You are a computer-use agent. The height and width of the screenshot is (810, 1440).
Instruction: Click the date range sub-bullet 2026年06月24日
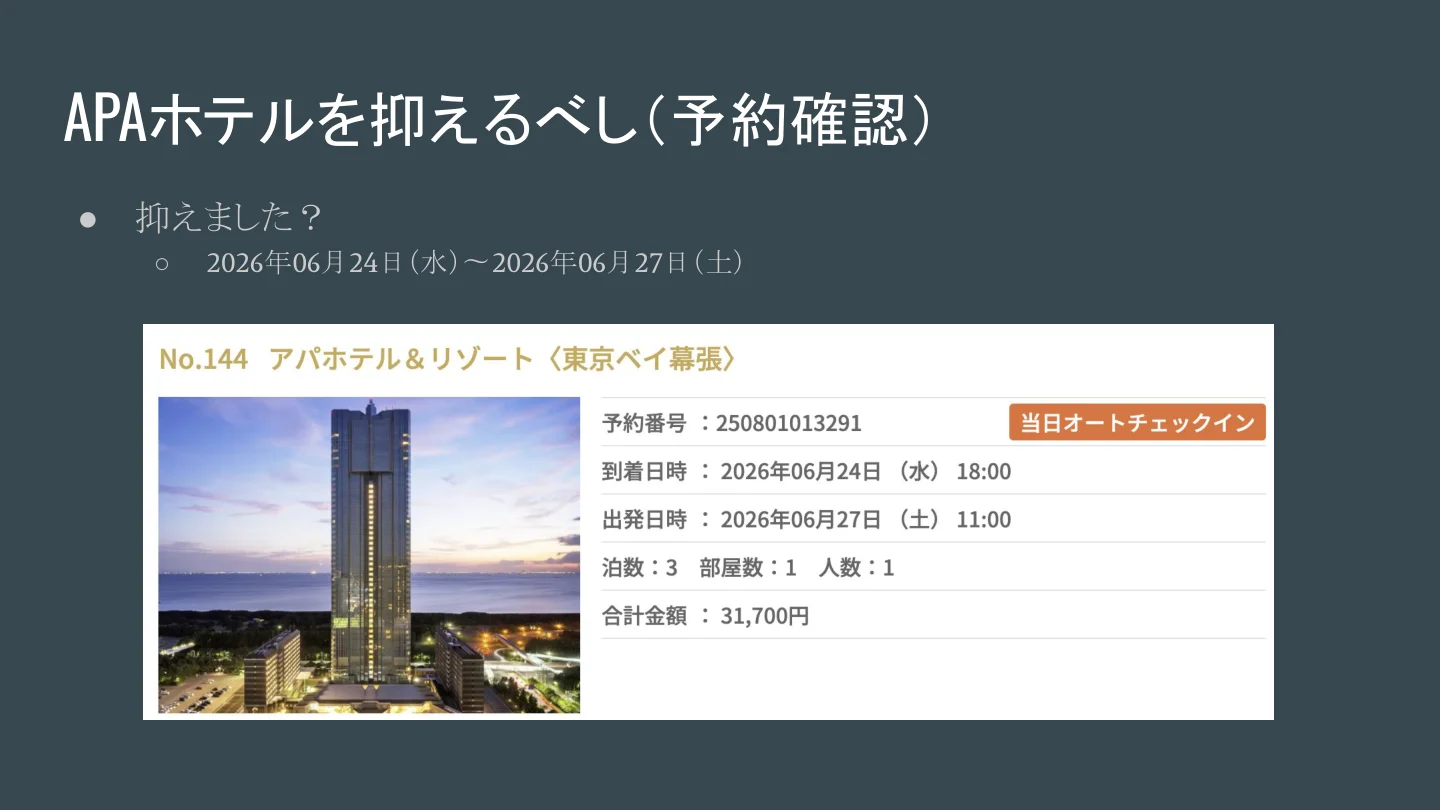[x=475, y=263]
